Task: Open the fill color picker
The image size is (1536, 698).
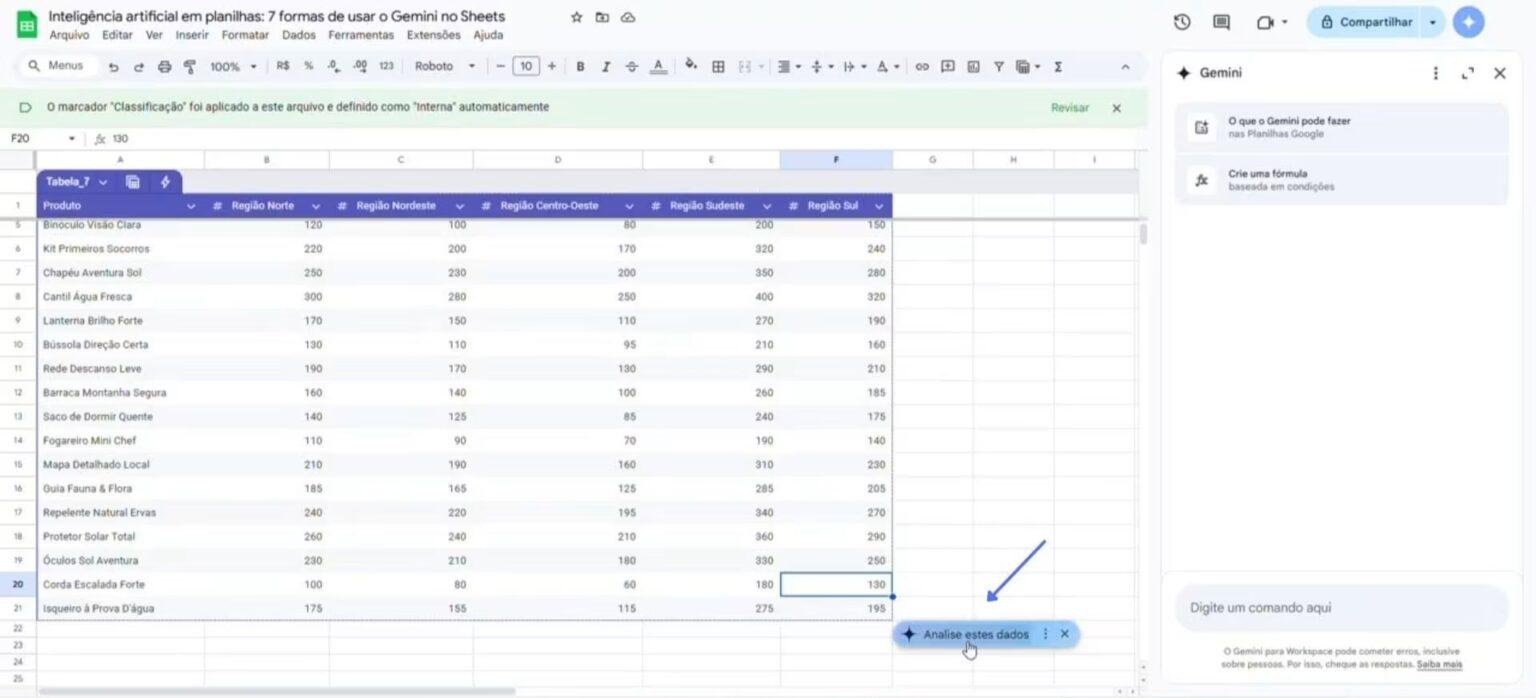Action: coord(690,67)
